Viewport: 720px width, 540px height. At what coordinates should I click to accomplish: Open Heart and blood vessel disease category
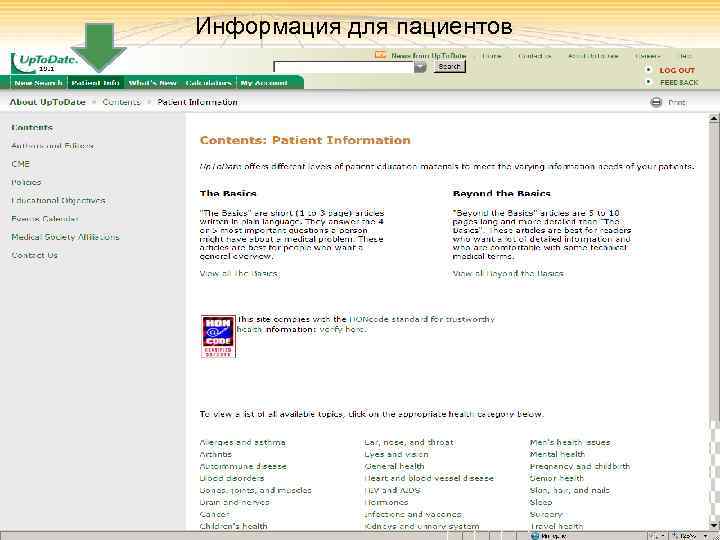pos(429,478)
